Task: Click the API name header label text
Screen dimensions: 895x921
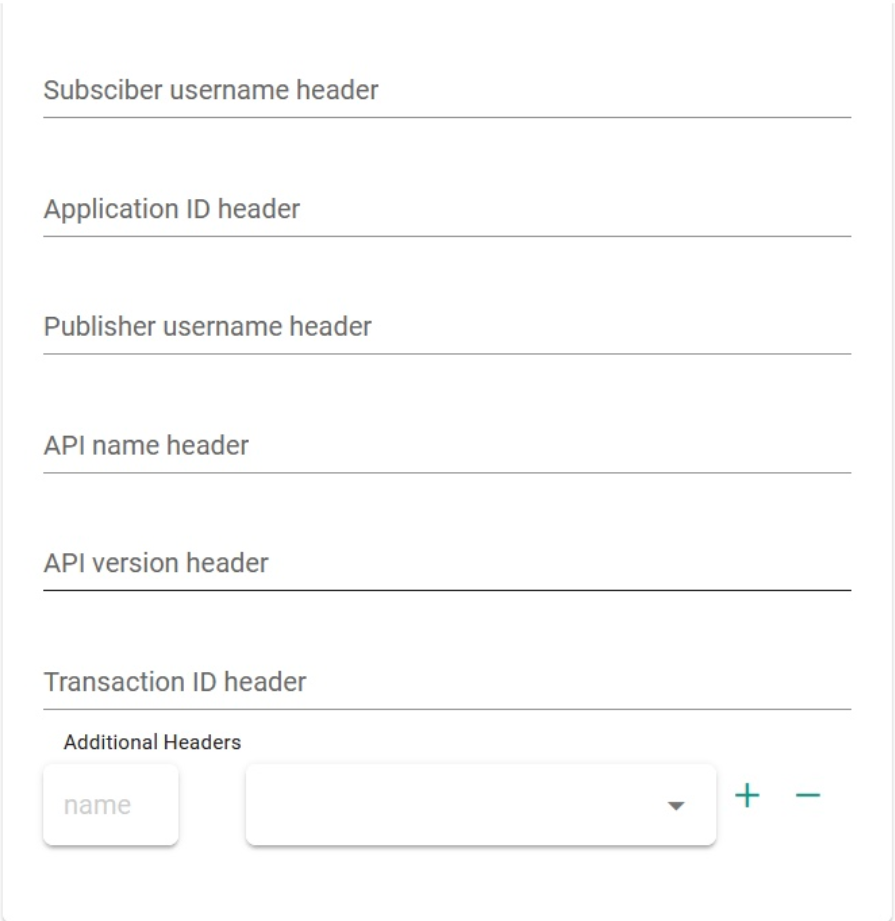Action: pyautogui.click(x=146, y=446)
